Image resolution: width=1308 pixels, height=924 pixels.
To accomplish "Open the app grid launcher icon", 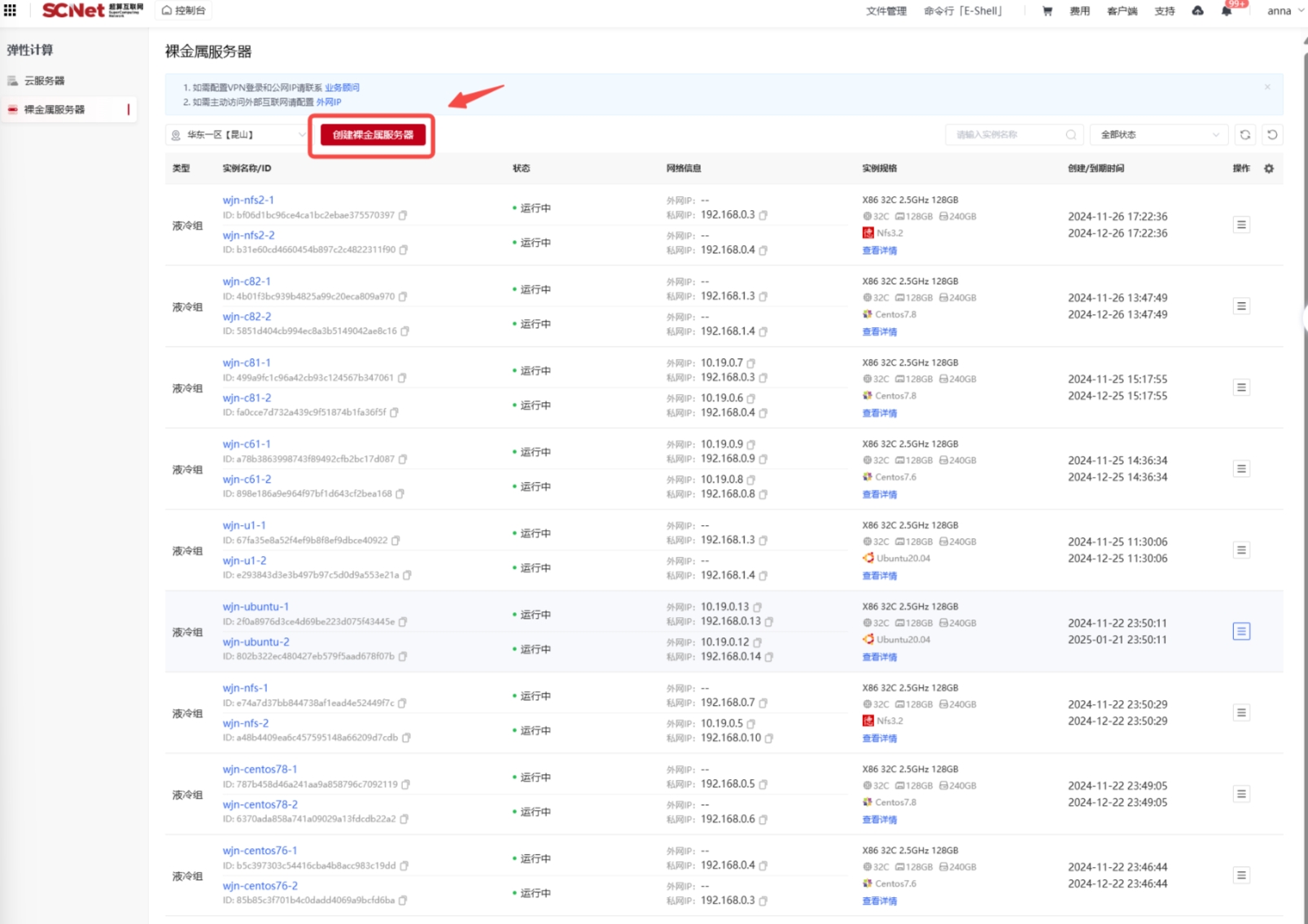I will (x=10, y=11).
